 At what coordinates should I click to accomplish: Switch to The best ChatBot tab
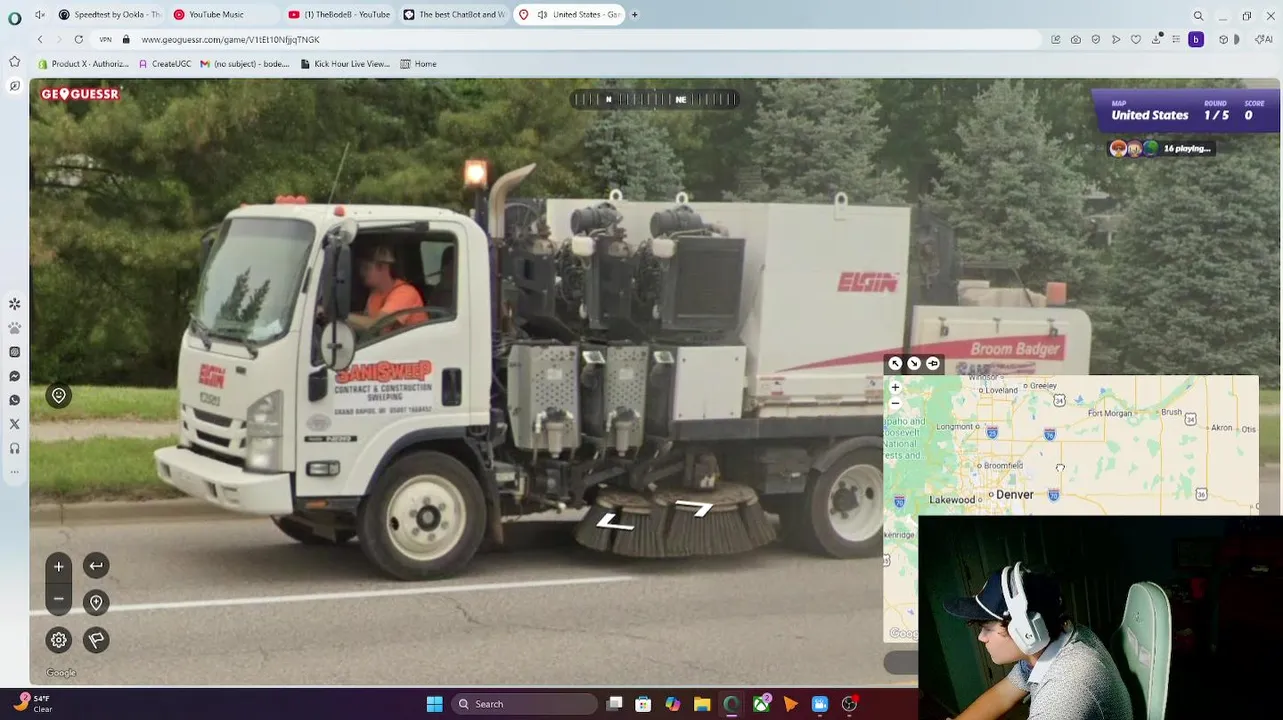point(455,15)
